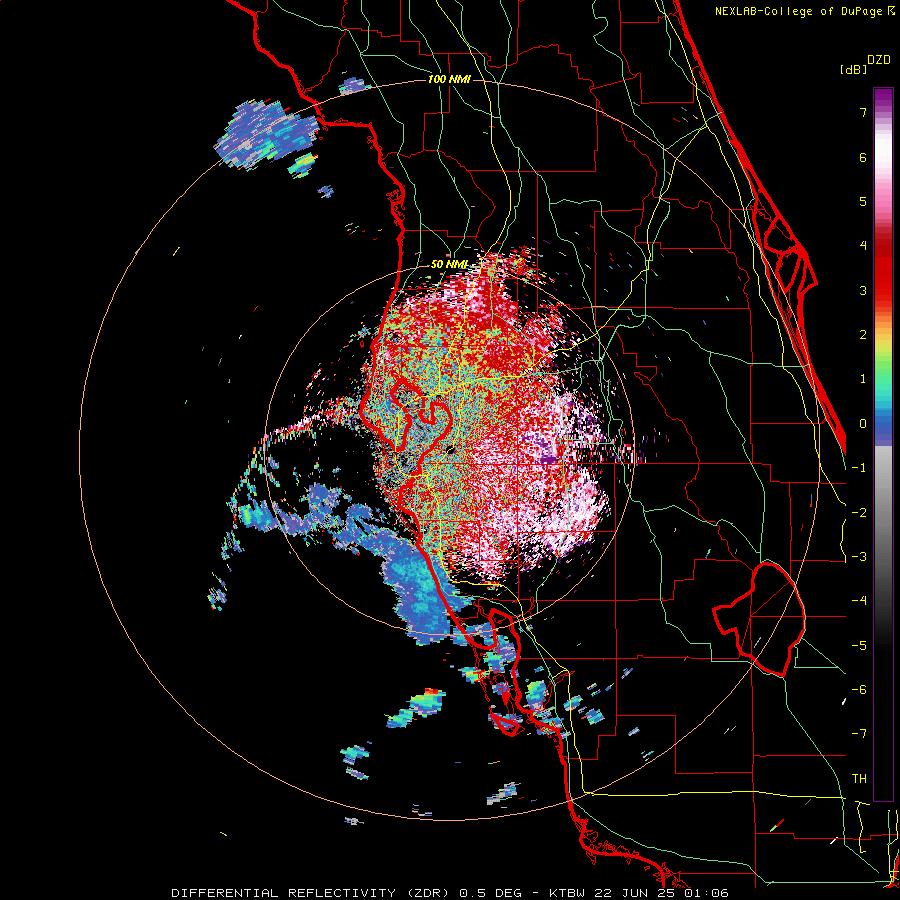Click the DZD product label

879,60
